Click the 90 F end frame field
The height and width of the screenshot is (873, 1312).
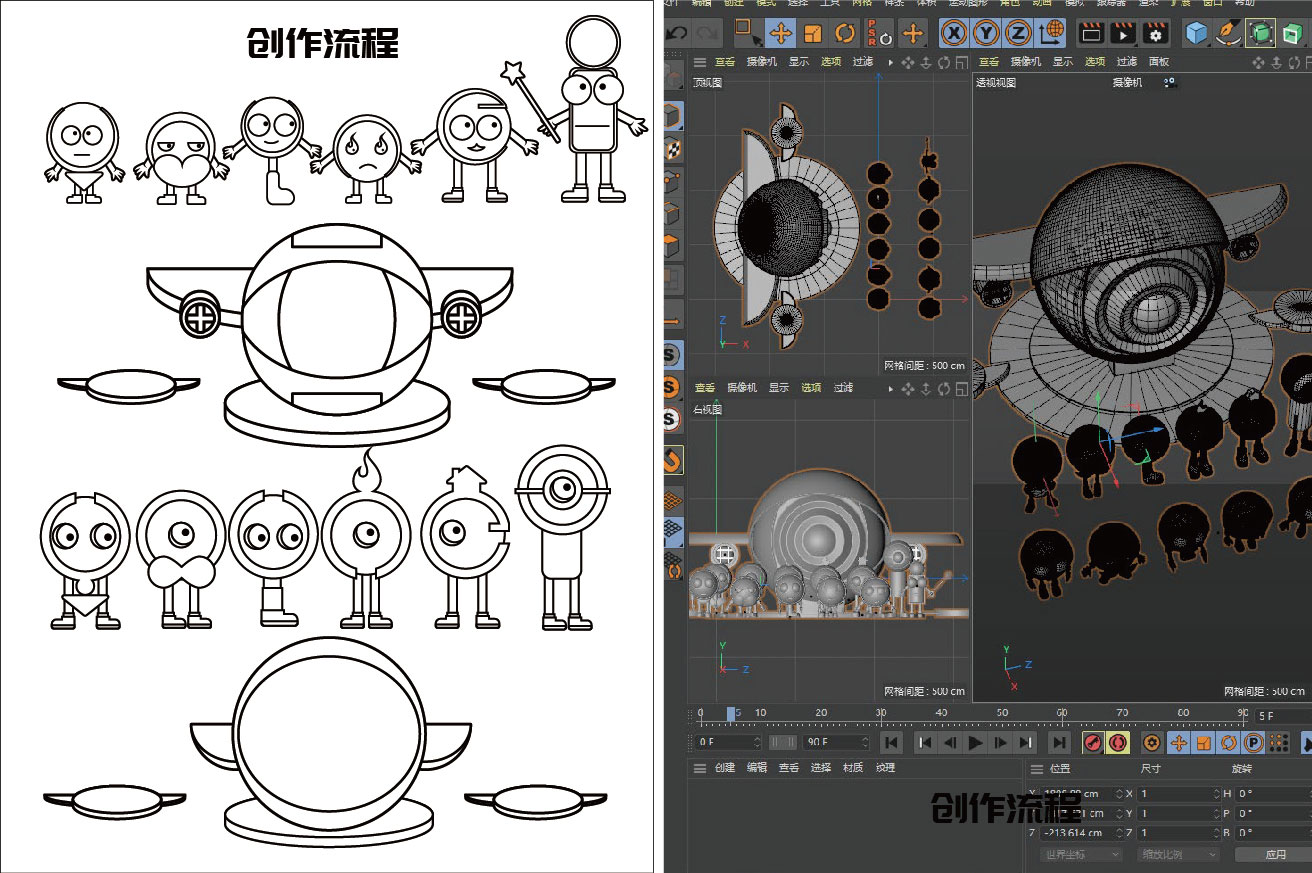click(834, 742)
